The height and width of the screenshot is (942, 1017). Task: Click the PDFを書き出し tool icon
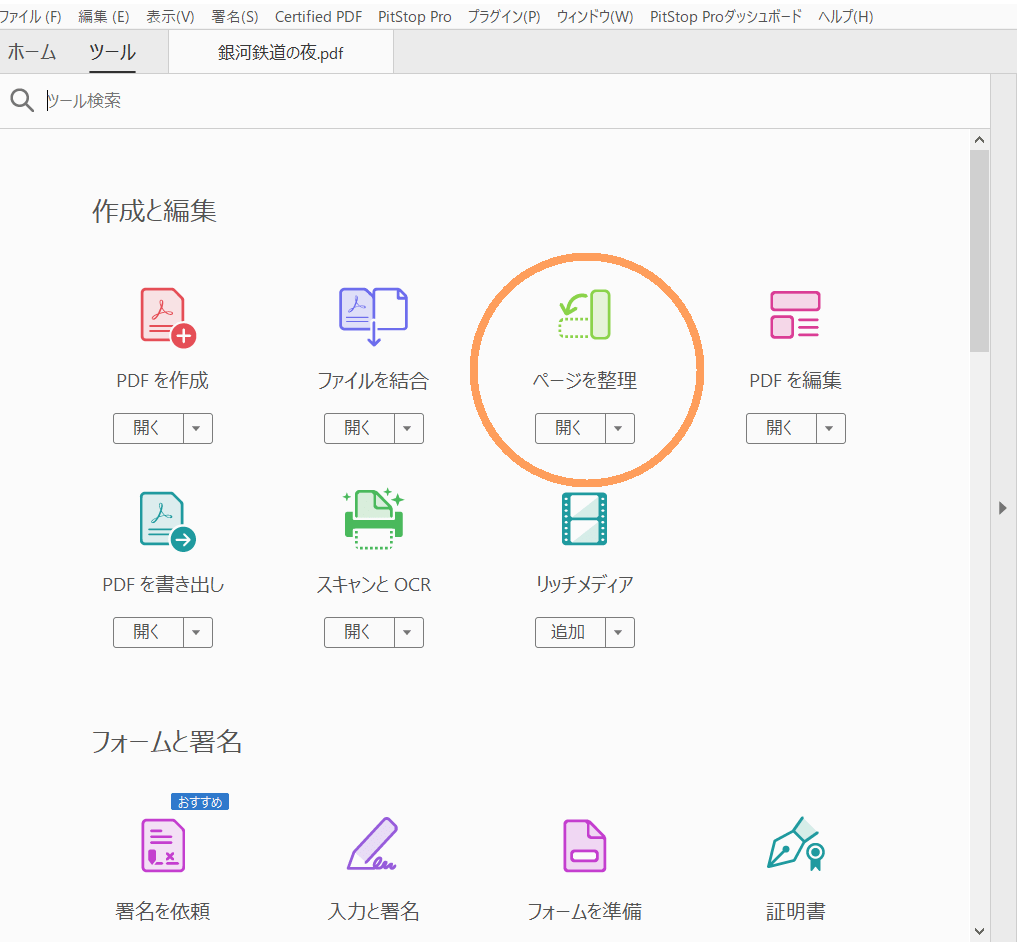pyautogui.click(x=167, y=522)
